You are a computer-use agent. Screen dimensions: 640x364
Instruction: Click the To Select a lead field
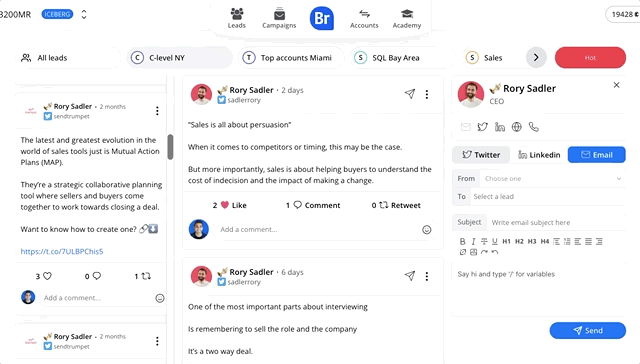point(548,197)
